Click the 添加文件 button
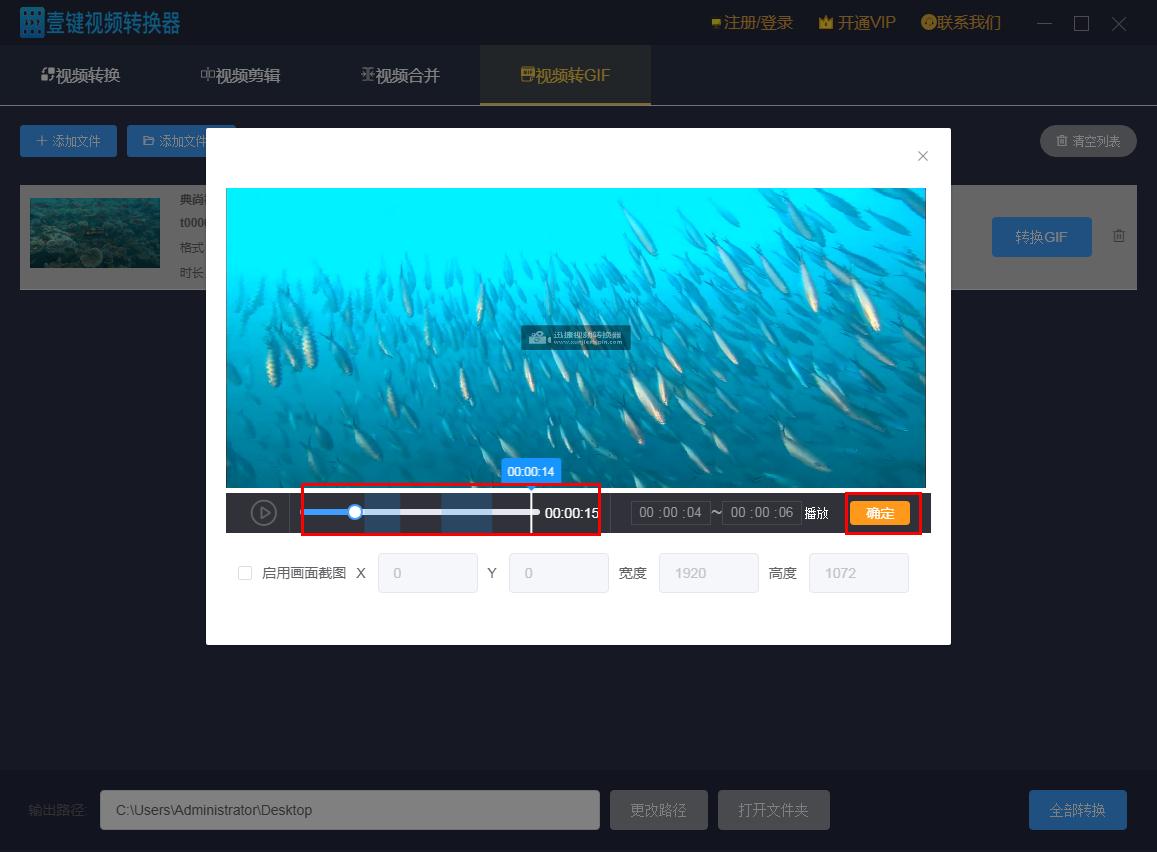Screen dimensions: 1157x852 pyautogui.click(x=68, y=141)
